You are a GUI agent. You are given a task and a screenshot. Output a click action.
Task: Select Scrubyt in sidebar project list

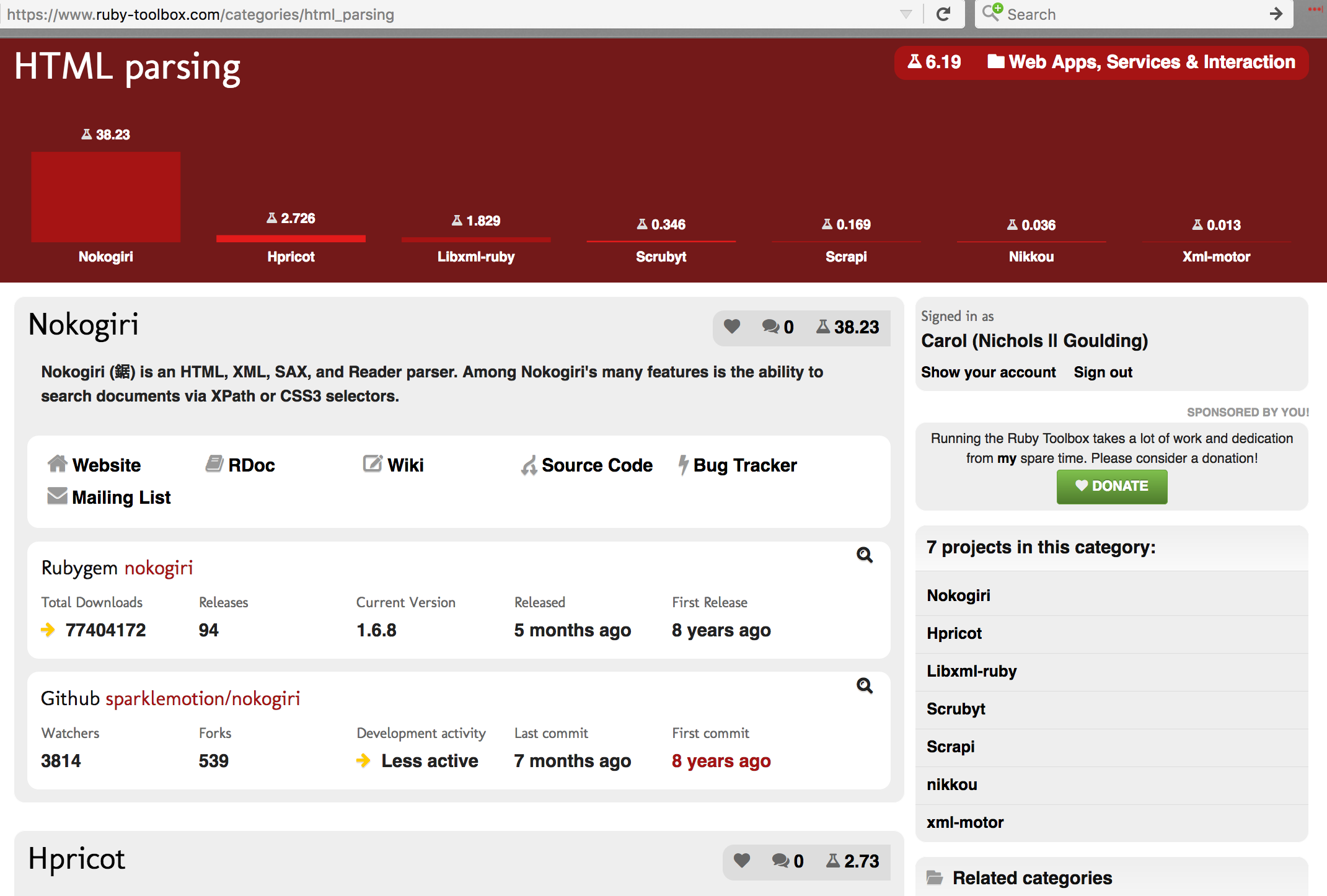(956, 709)
